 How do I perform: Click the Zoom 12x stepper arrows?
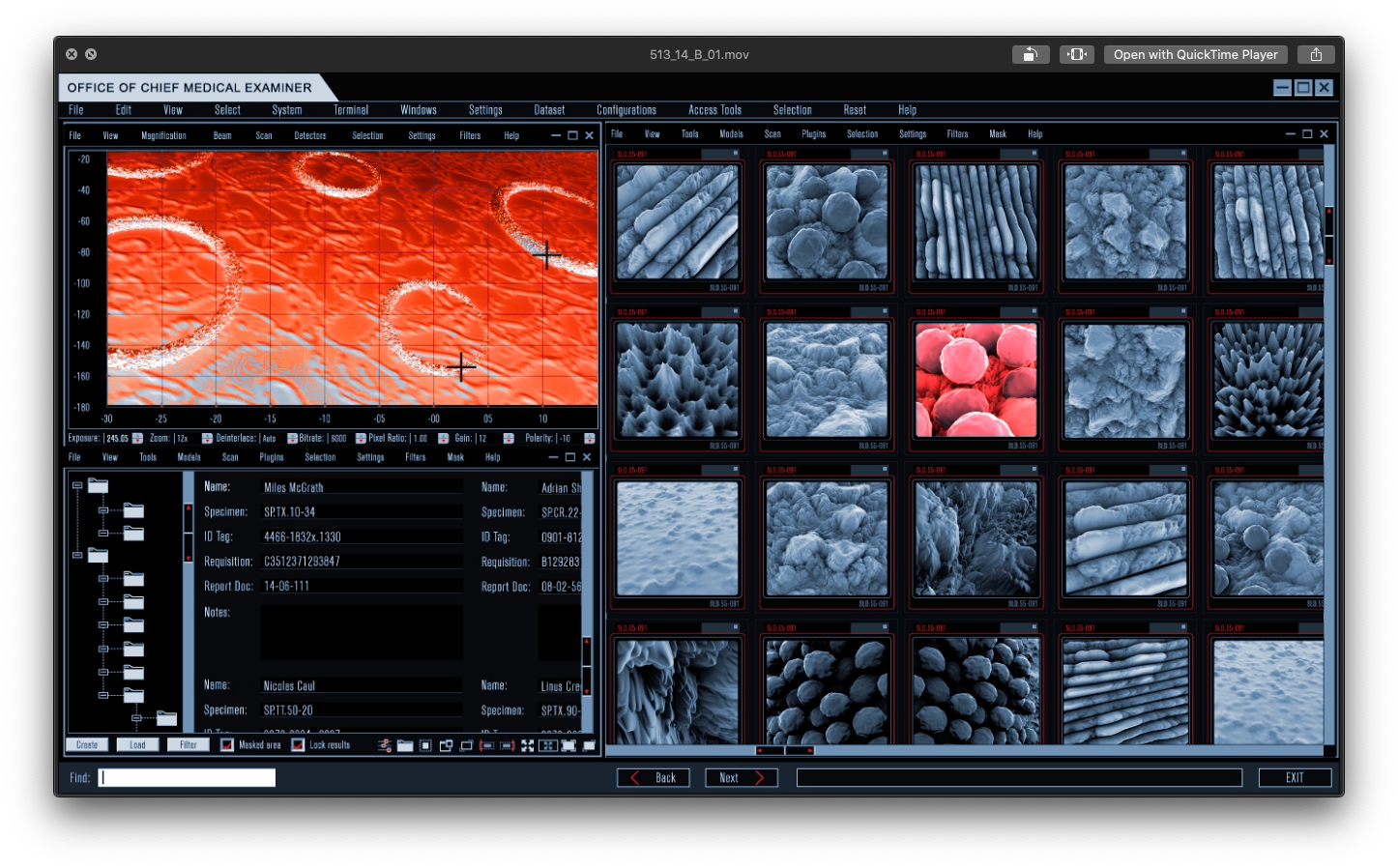click(207, 438)
